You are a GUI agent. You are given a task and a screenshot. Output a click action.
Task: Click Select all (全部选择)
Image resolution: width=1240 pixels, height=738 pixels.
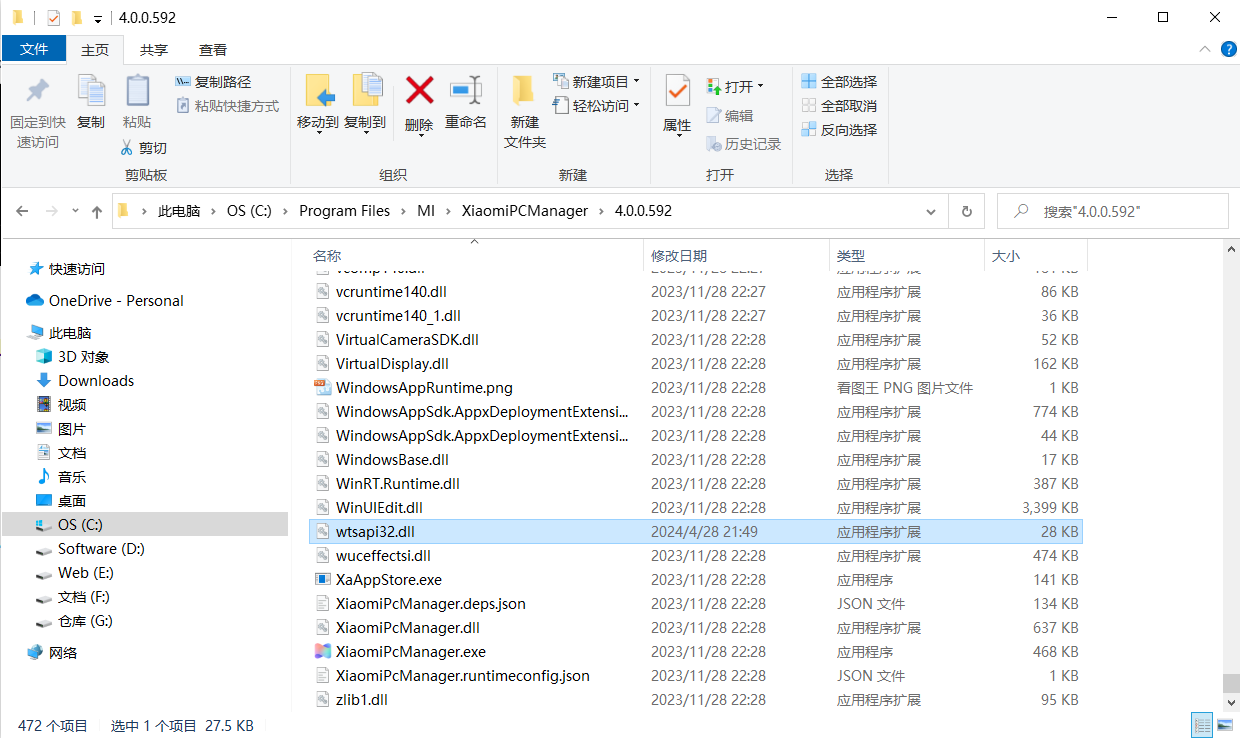(839, 82)
